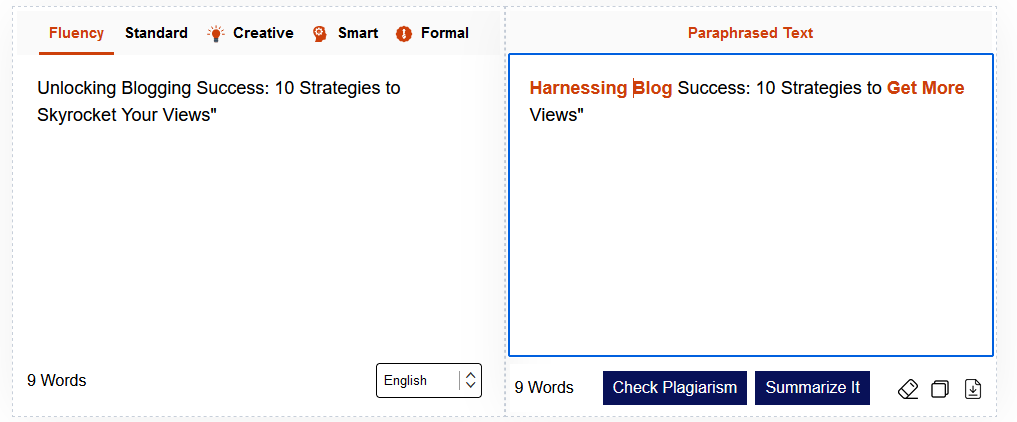This screenshot has width=1017, height=422.
Task: Click the Paraphrased Text heading
Action: coord(750,33)
